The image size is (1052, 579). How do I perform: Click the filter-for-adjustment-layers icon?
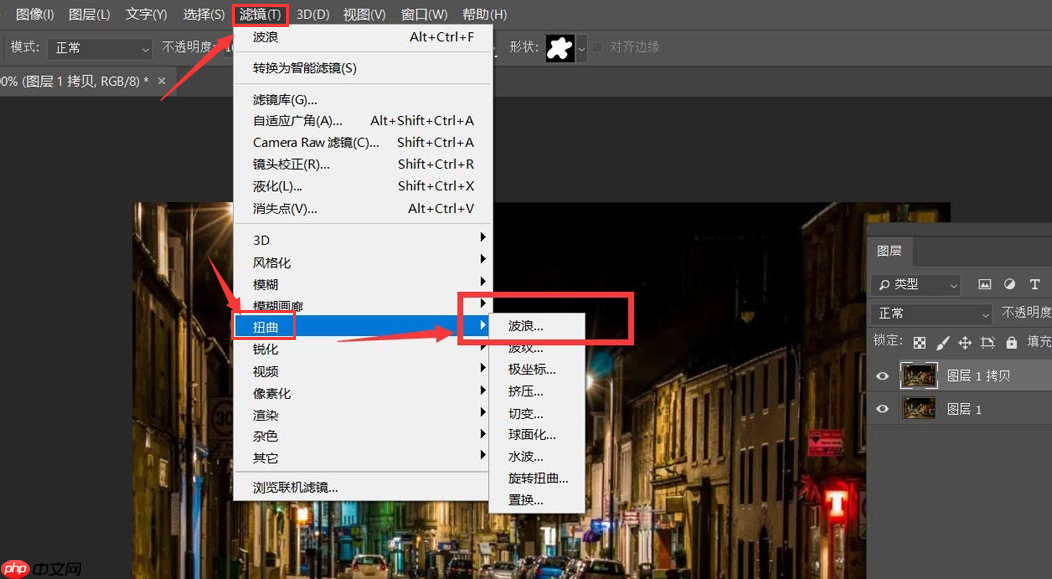tap(1010, 285)
